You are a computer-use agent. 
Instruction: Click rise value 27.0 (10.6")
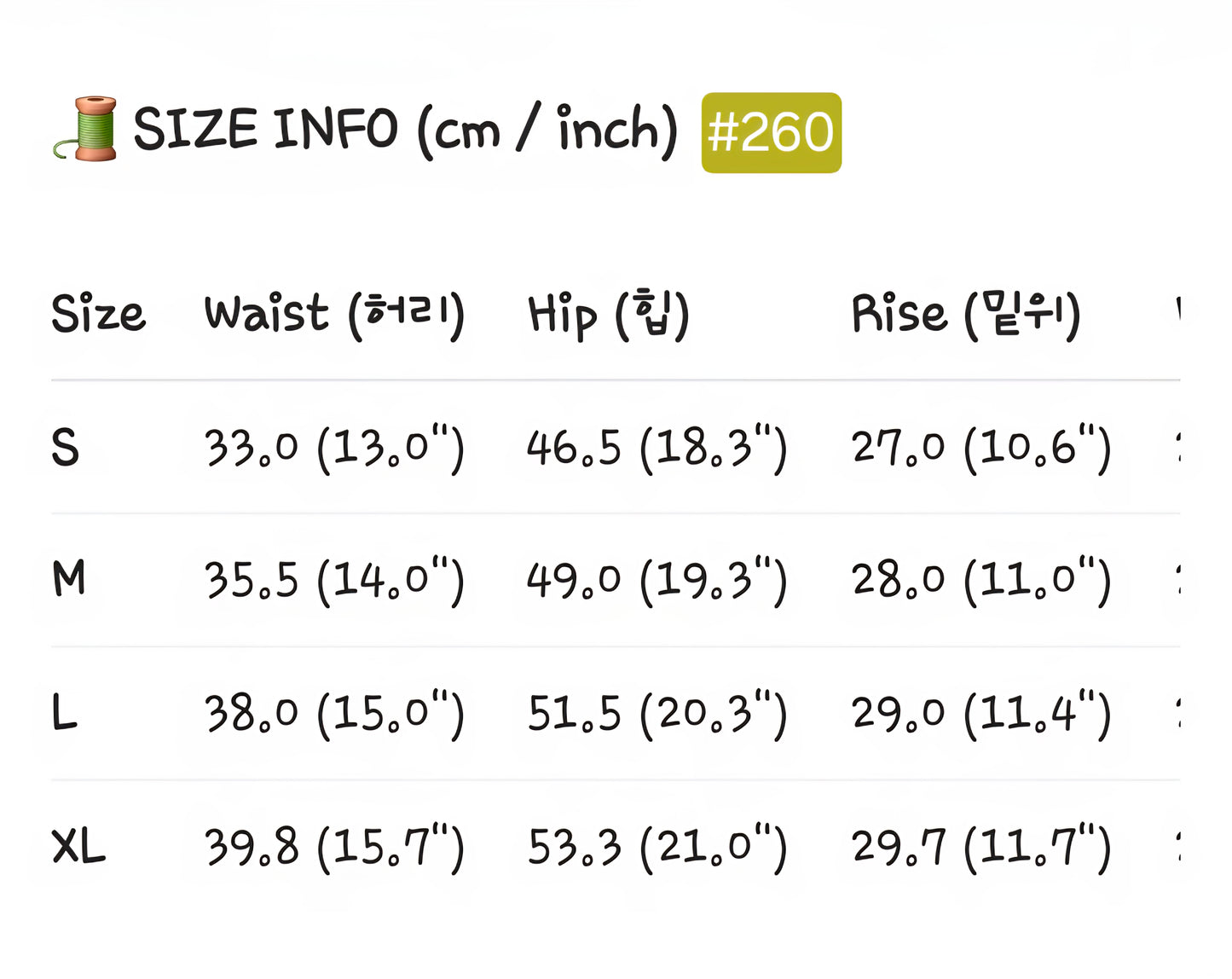pos(981,448)
